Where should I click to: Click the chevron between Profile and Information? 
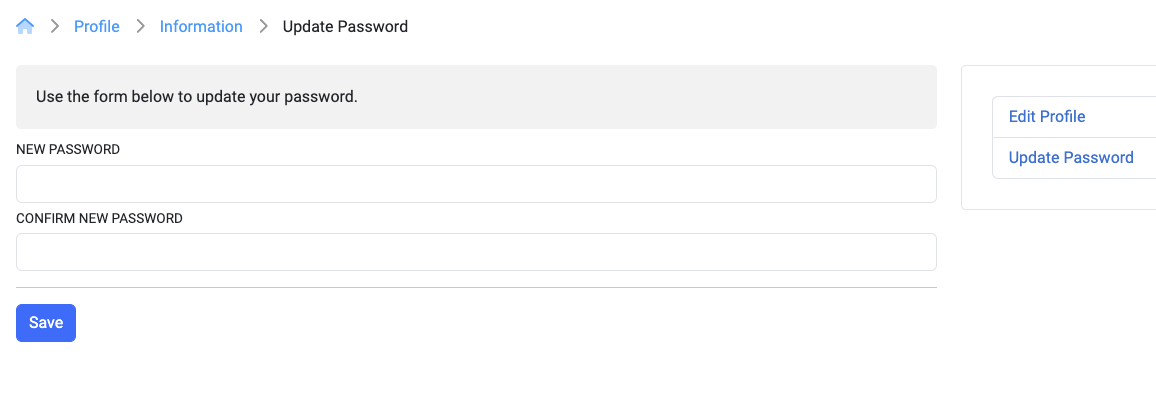140,27
